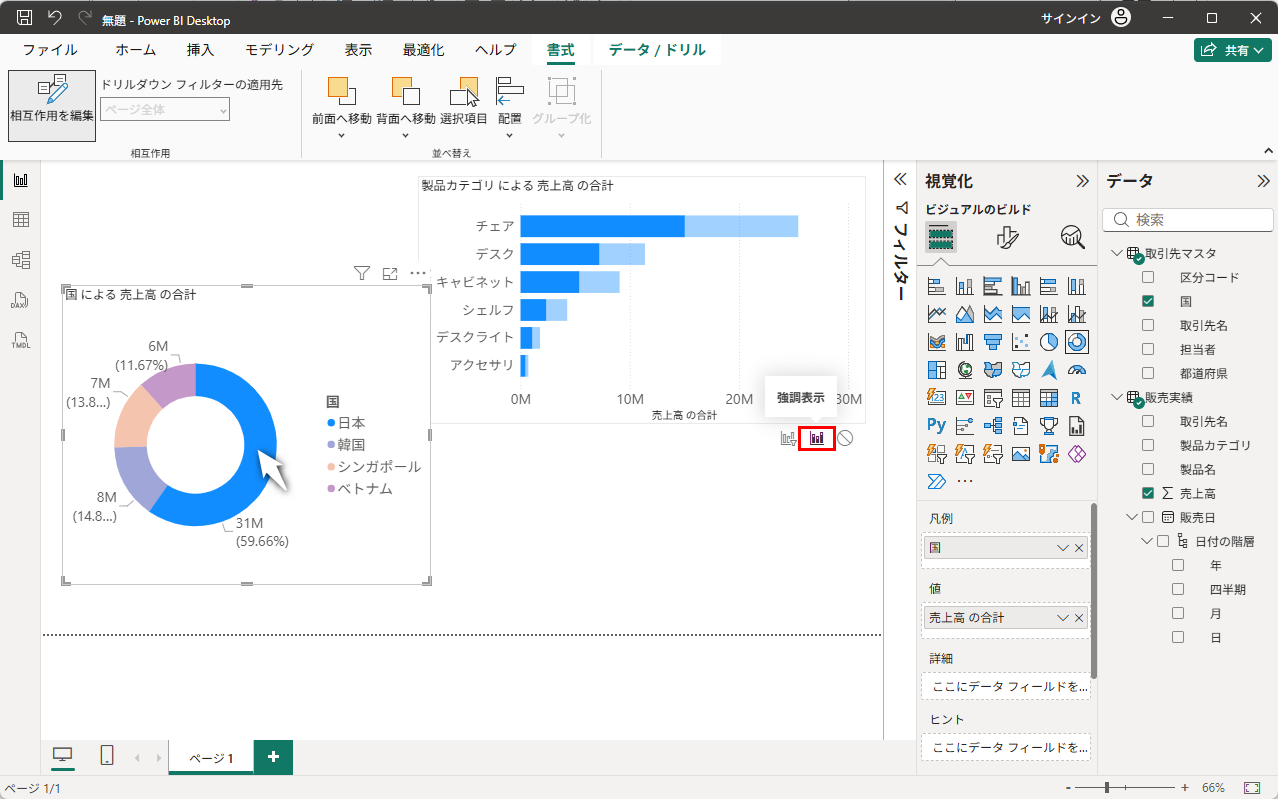Select the scatter chart visual
The image size is (1278, 799).
(x=1021, y=342)
